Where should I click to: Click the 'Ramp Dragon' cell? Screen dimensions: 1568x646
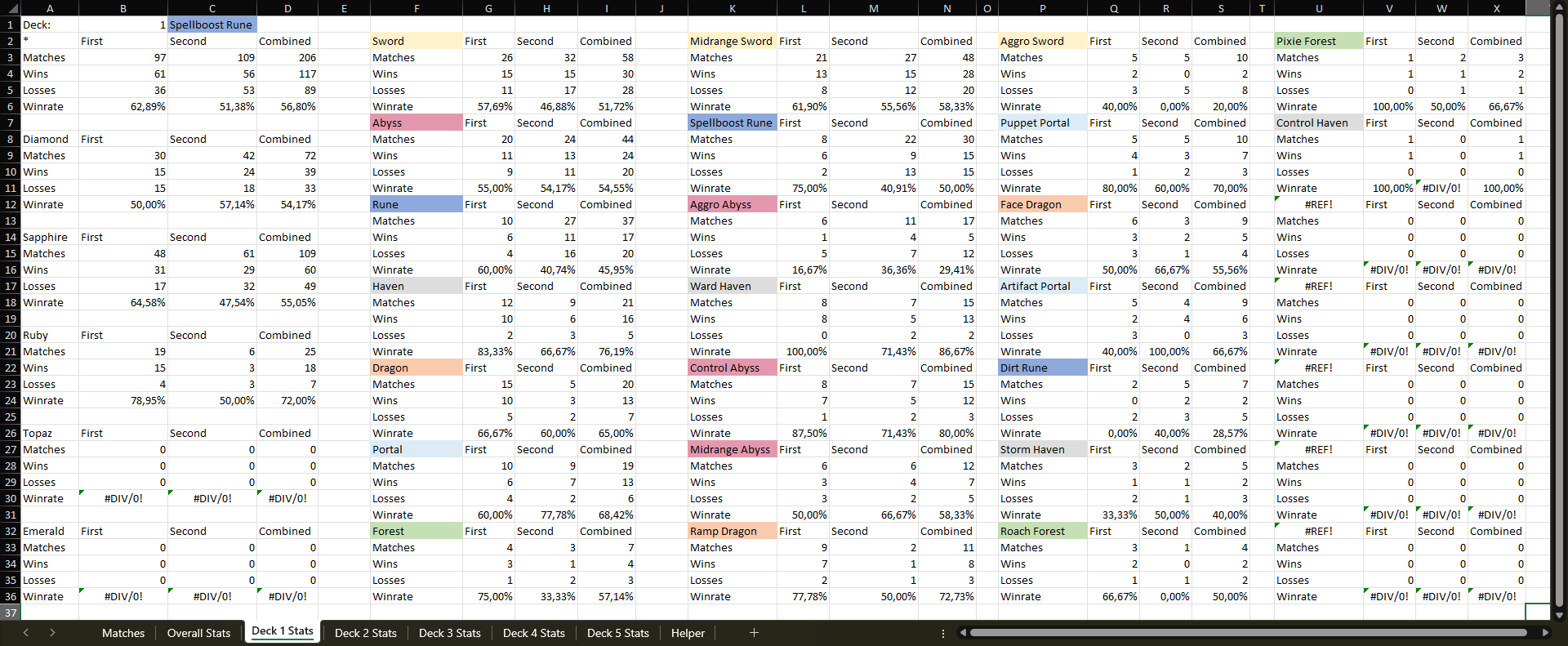pos(733,531)
